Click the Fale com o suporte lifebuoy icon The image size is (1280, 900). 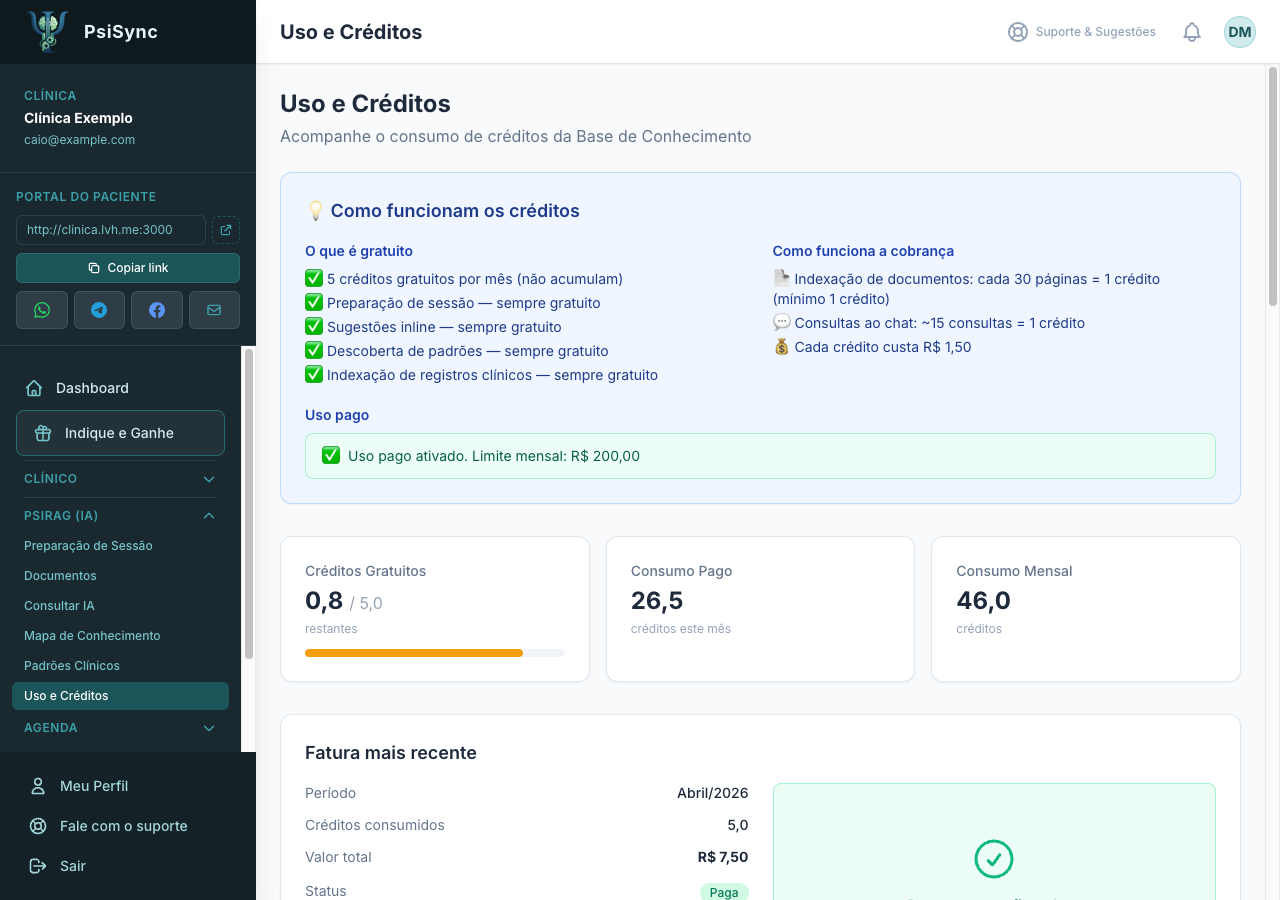(x=38, y=826)
